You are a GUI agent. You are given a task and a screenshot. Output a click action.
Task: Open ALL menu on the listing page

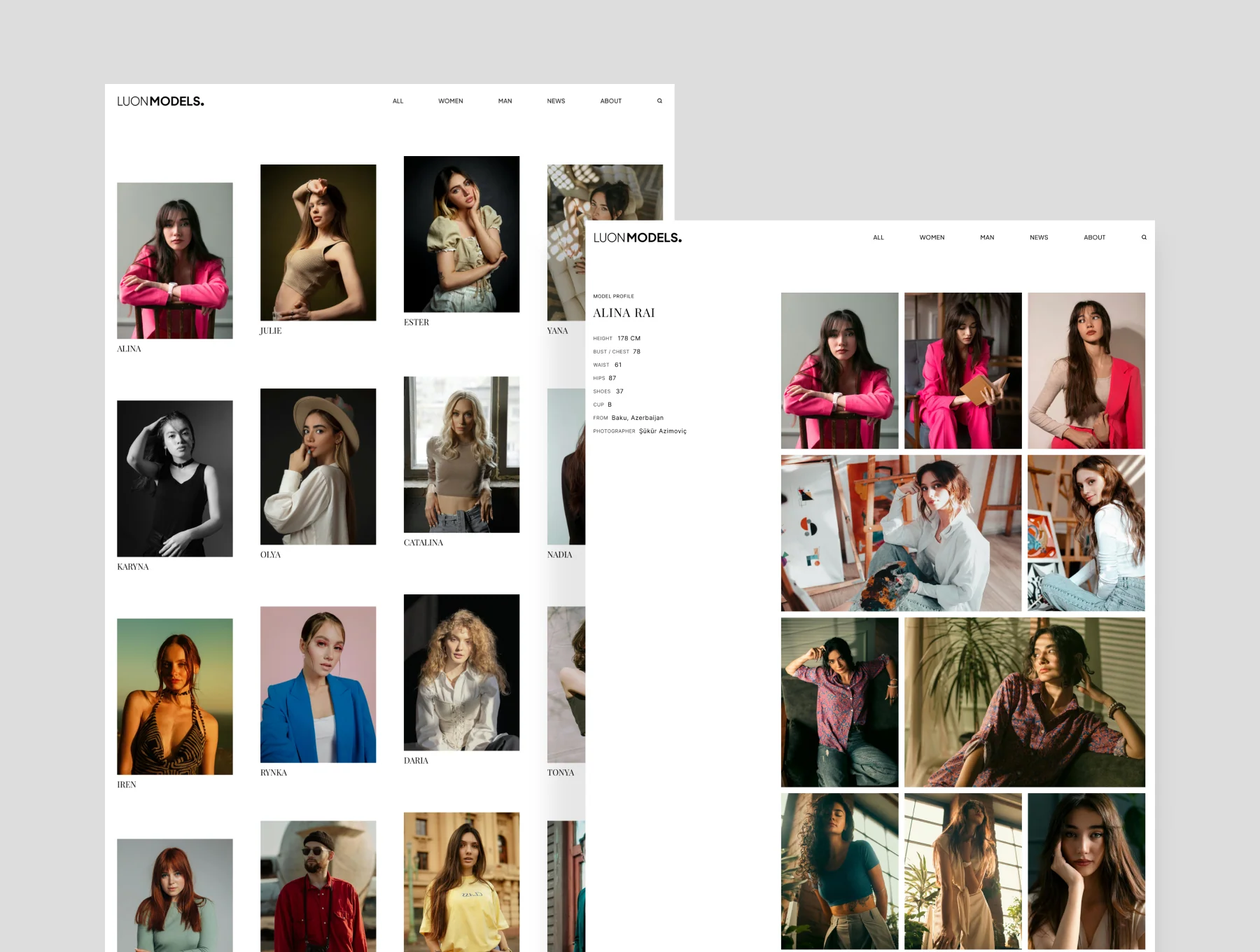398,101
